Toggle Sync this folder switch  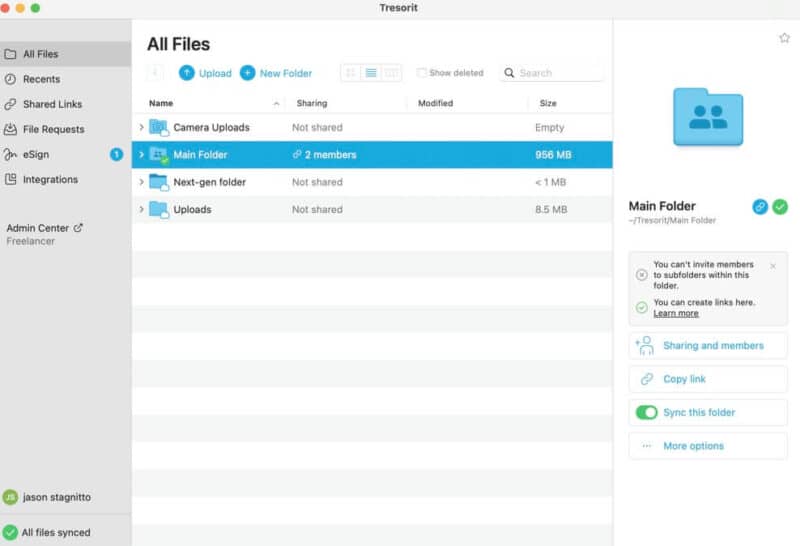click(x=646, y=412)
